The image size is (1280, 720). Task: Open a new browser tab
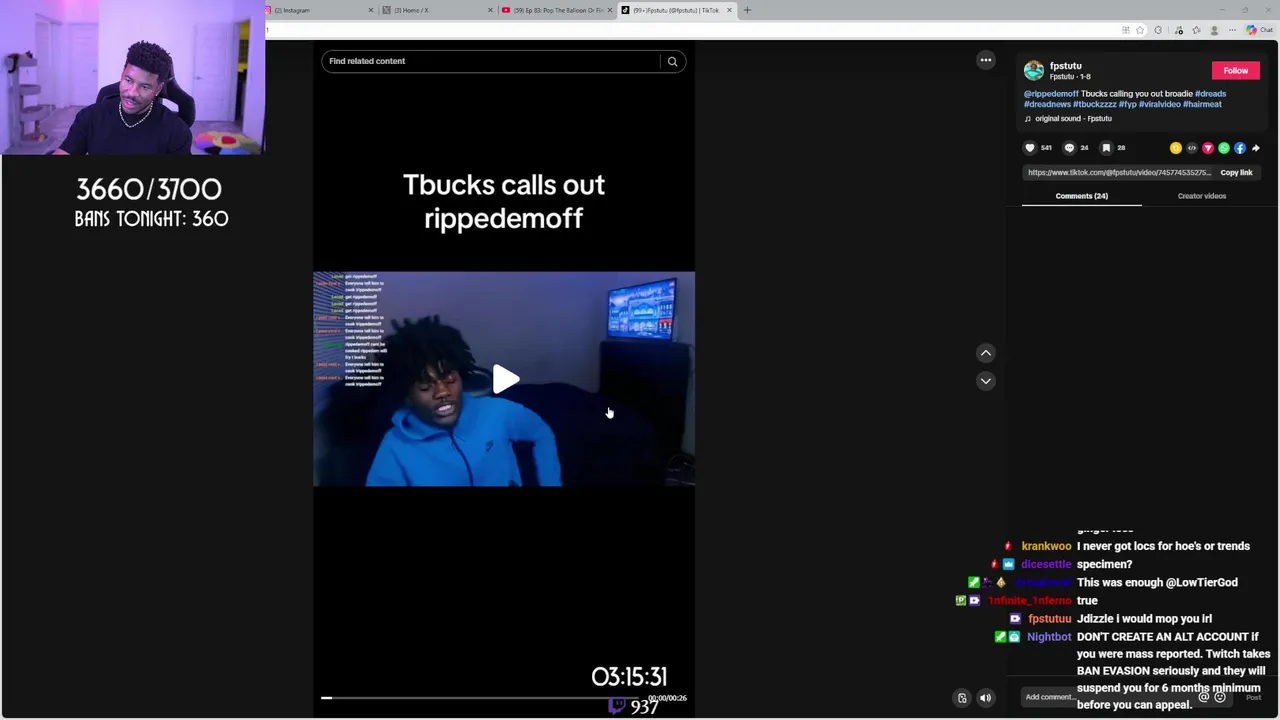pos(747,10)
